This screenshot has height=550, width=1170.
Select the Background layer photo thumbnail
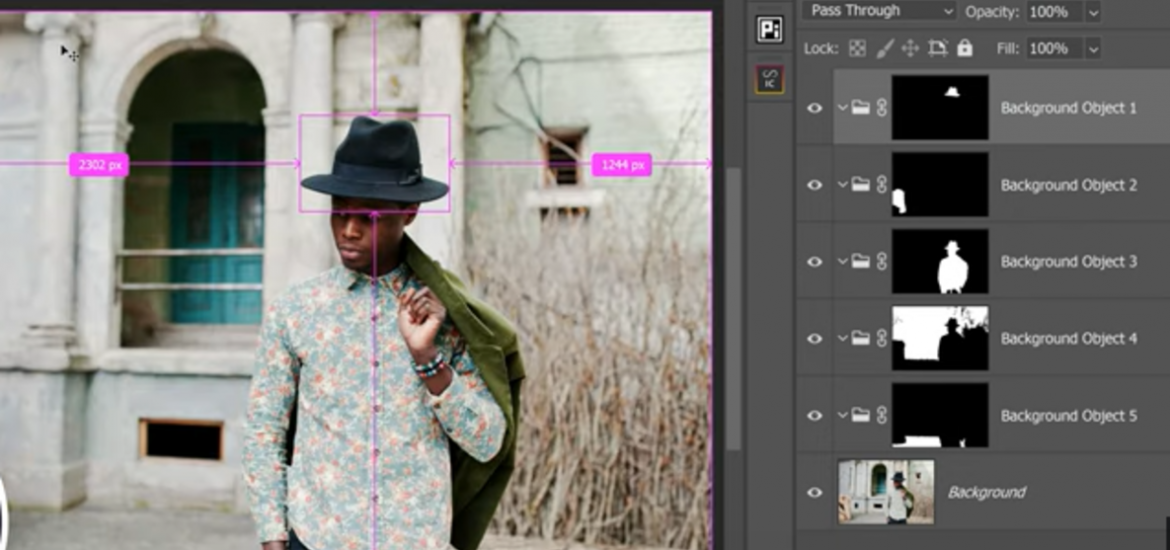point(886,492)
